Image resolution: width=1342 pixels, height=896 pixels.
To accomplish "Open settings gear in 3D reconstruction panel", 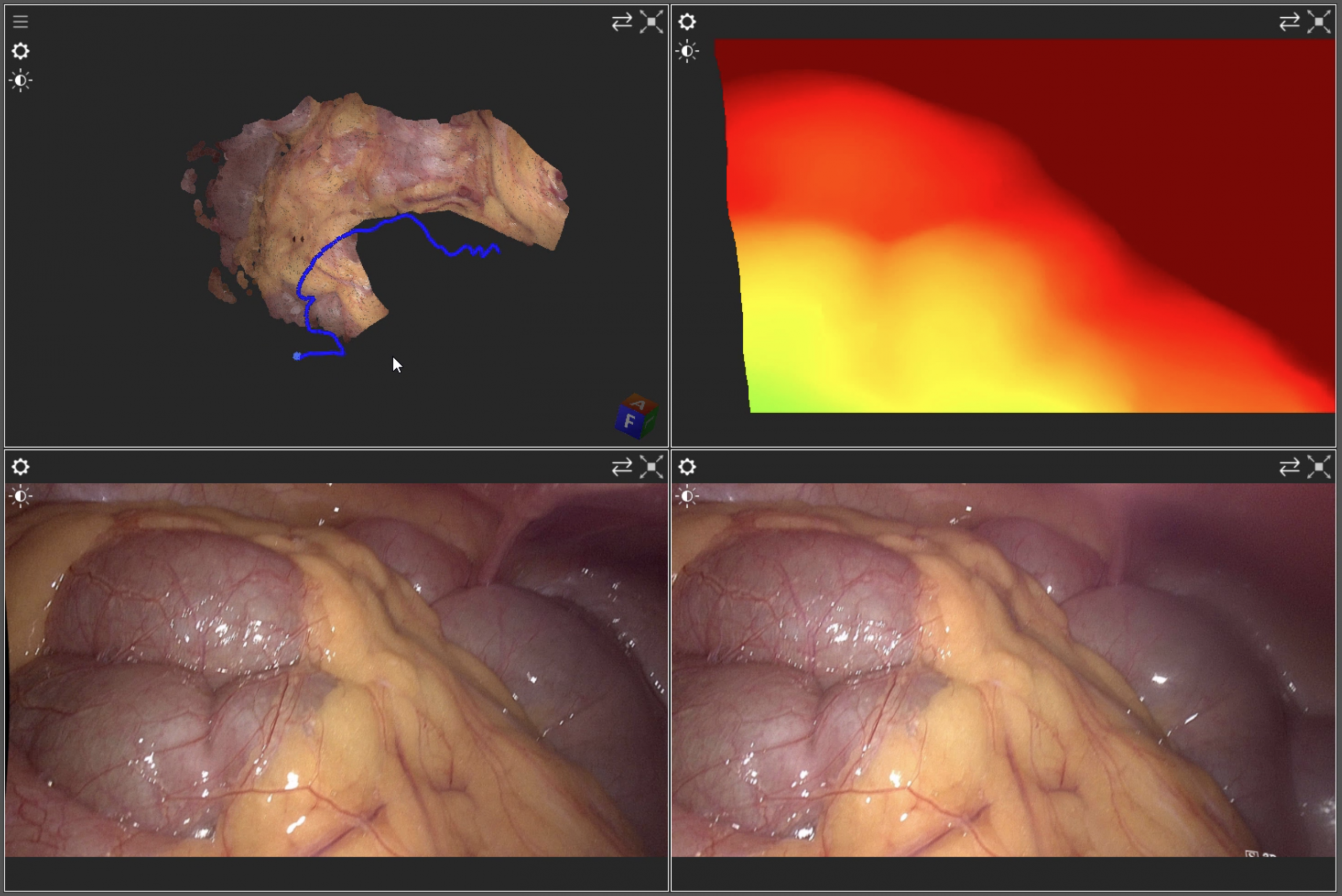I will tap(20, 51).
